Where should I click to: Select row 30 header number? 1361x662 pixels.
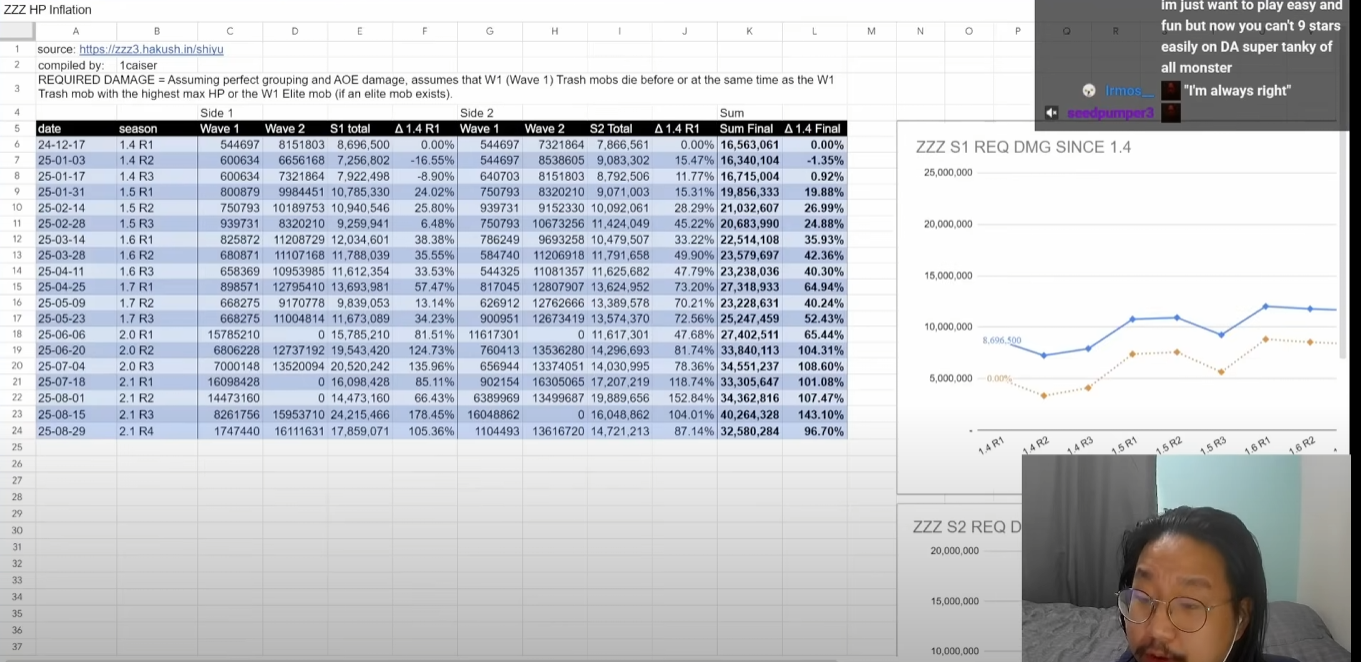tap(17, 530)
